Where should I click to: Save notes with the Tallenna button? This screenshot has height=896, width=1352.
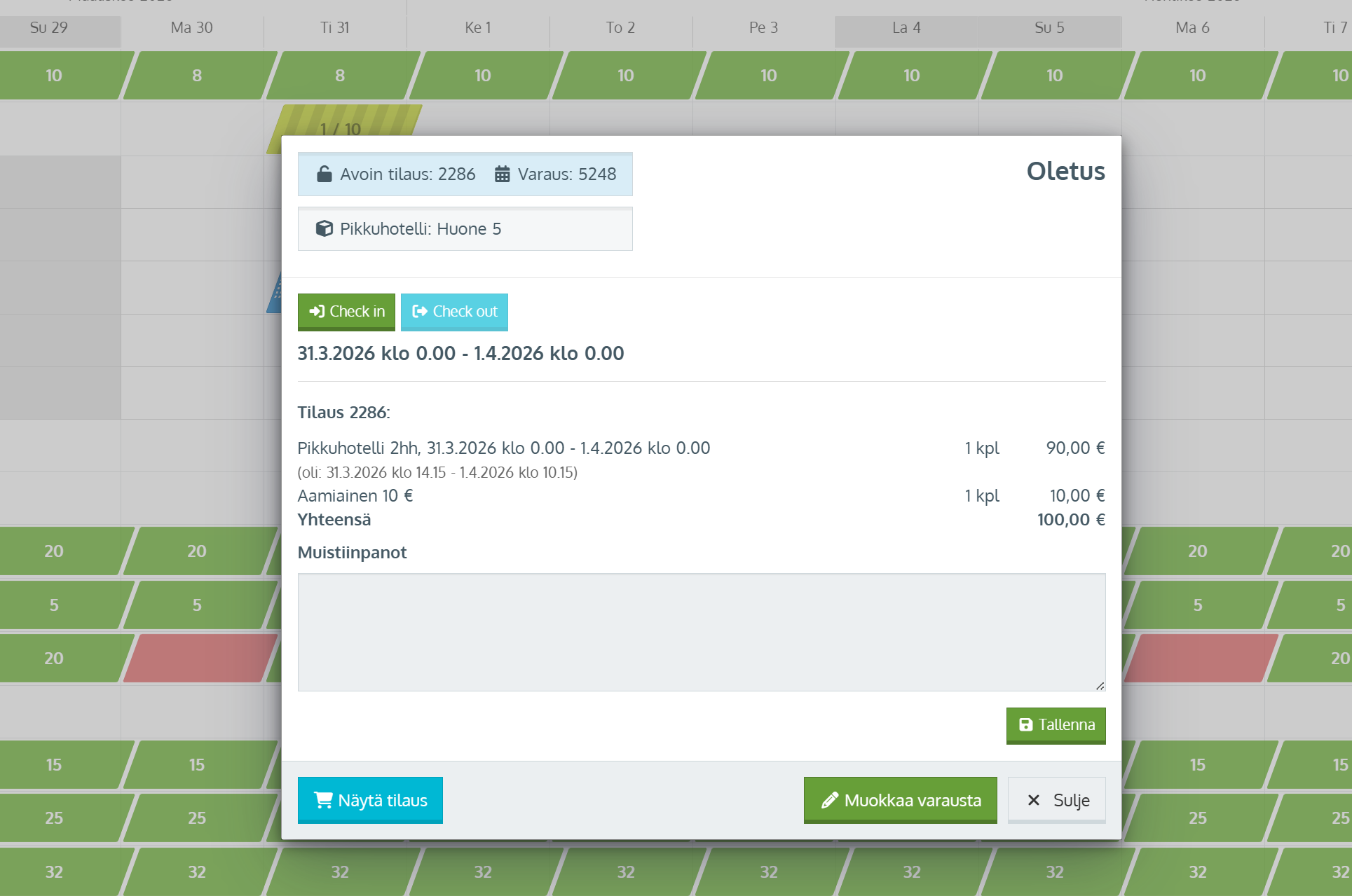click(1056, 725)
